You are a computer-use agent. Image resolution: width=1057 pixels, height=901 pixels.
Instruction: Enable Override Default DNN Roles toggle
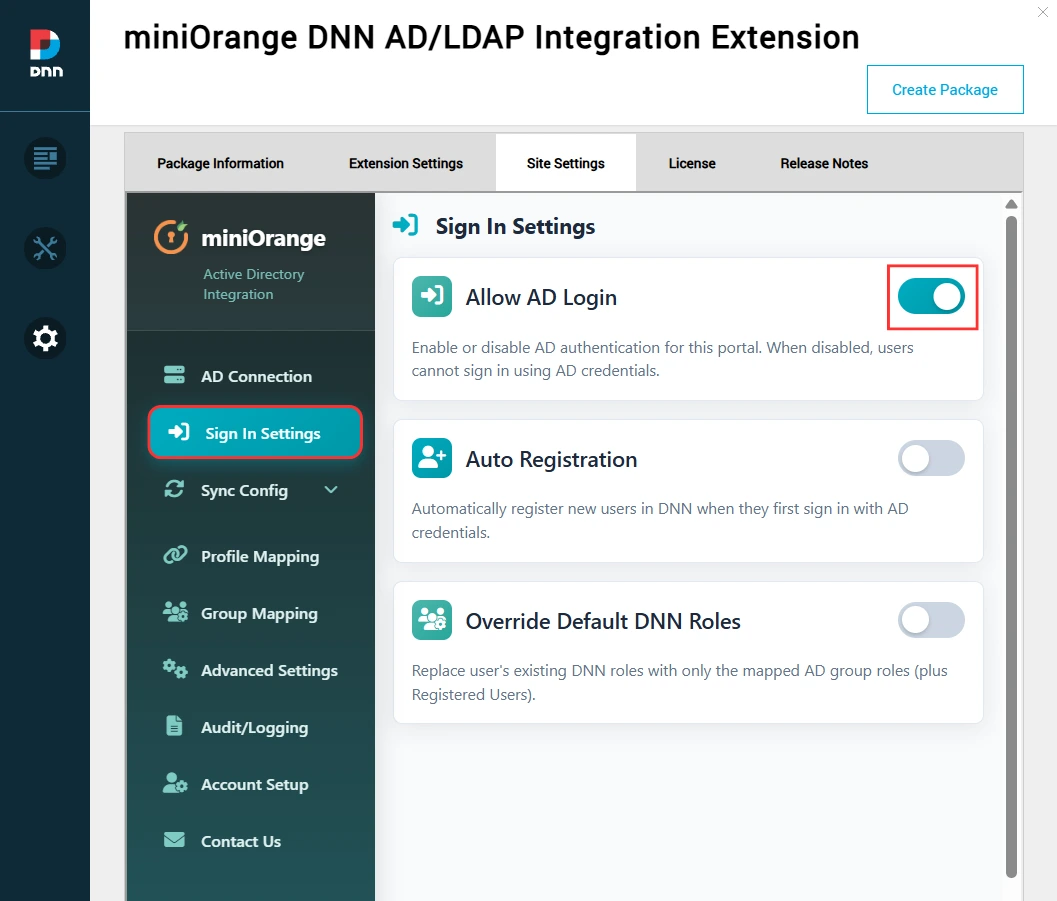932,620
